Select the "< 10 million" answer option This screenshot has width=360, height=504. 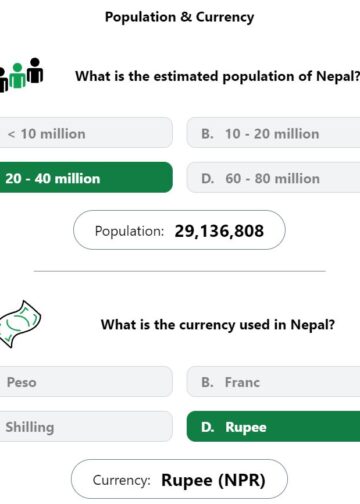tap(86, 133)
